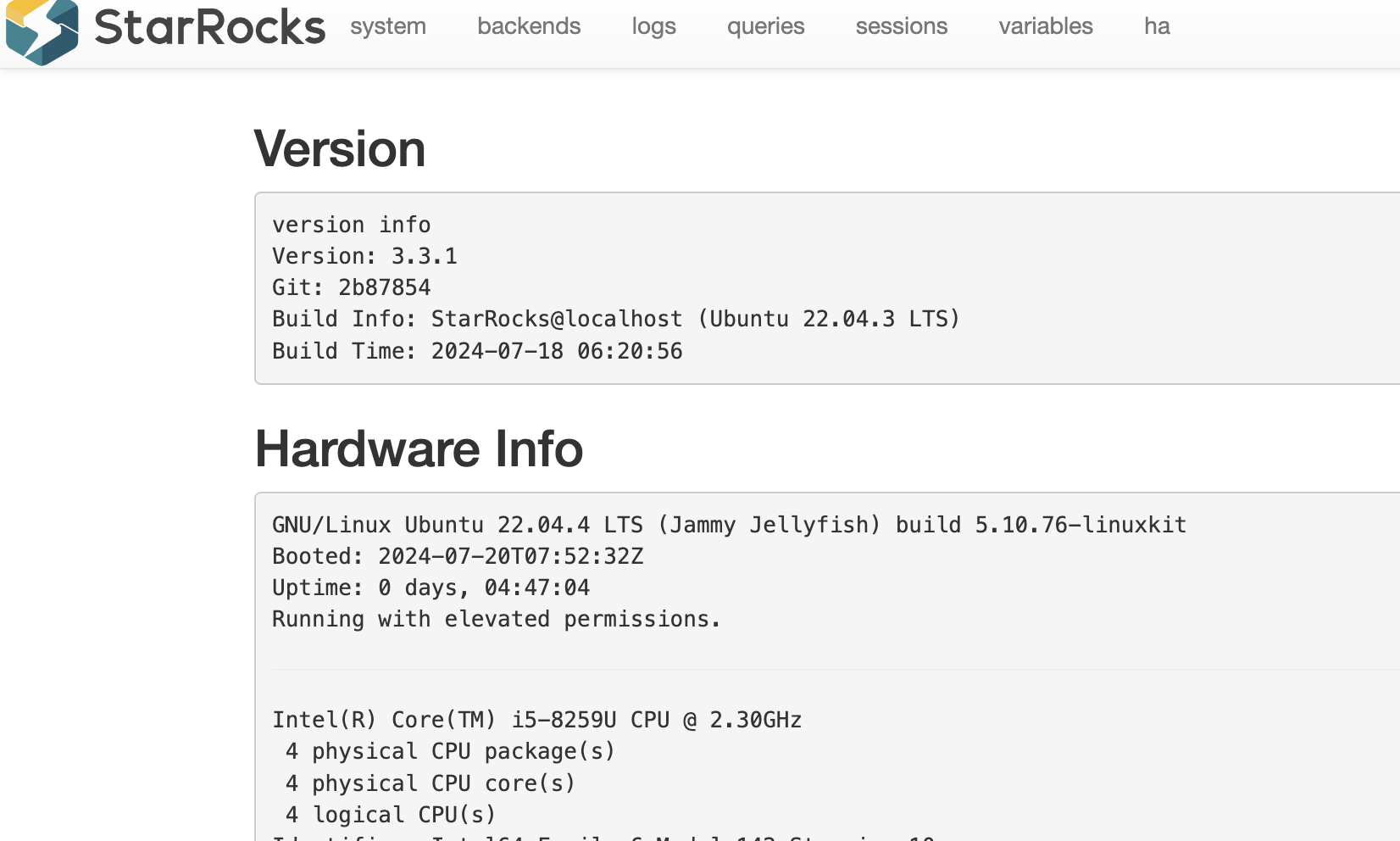The image size is (1400, 841).
Task: Click the Hardware Info heading
Action: click(x=419, y=448)
